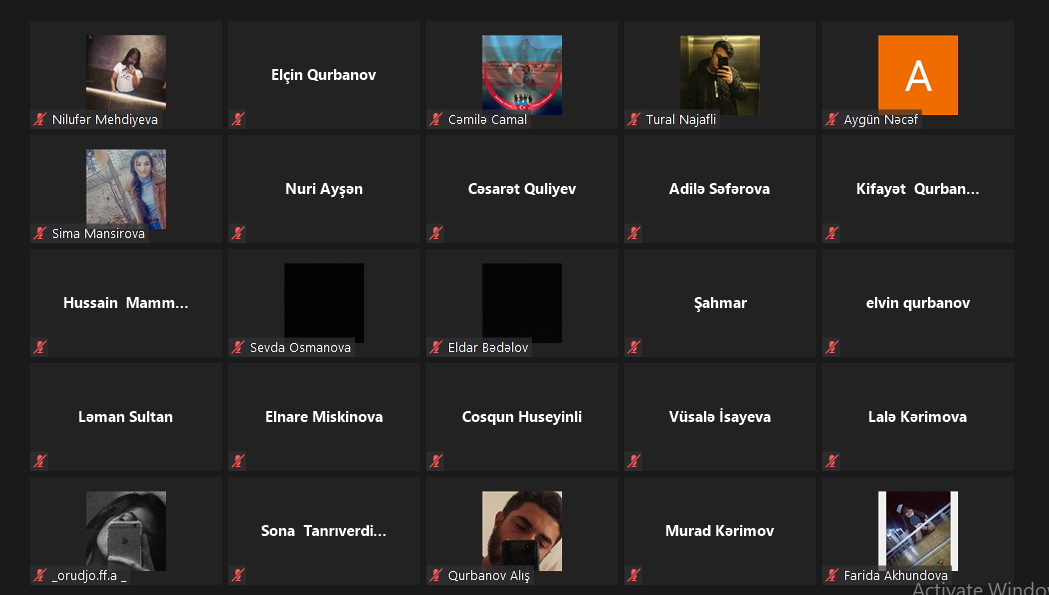Image resolution: width=1049 pixels, height=595 pixels.
Task: Click muted mic icon in Şahmar tile
Action: point(634,347)
